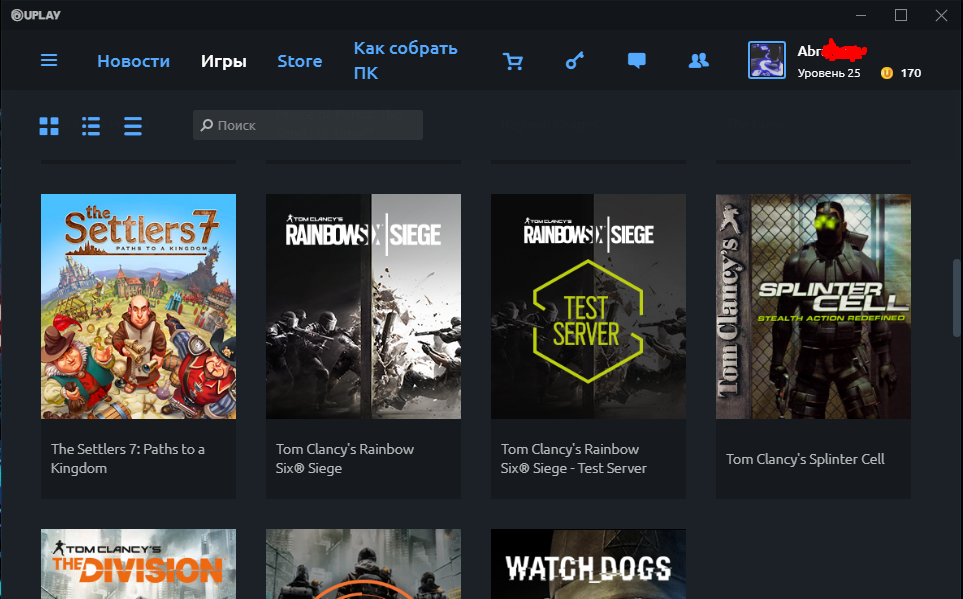Open the hamburger menu

tap(49, 60)
